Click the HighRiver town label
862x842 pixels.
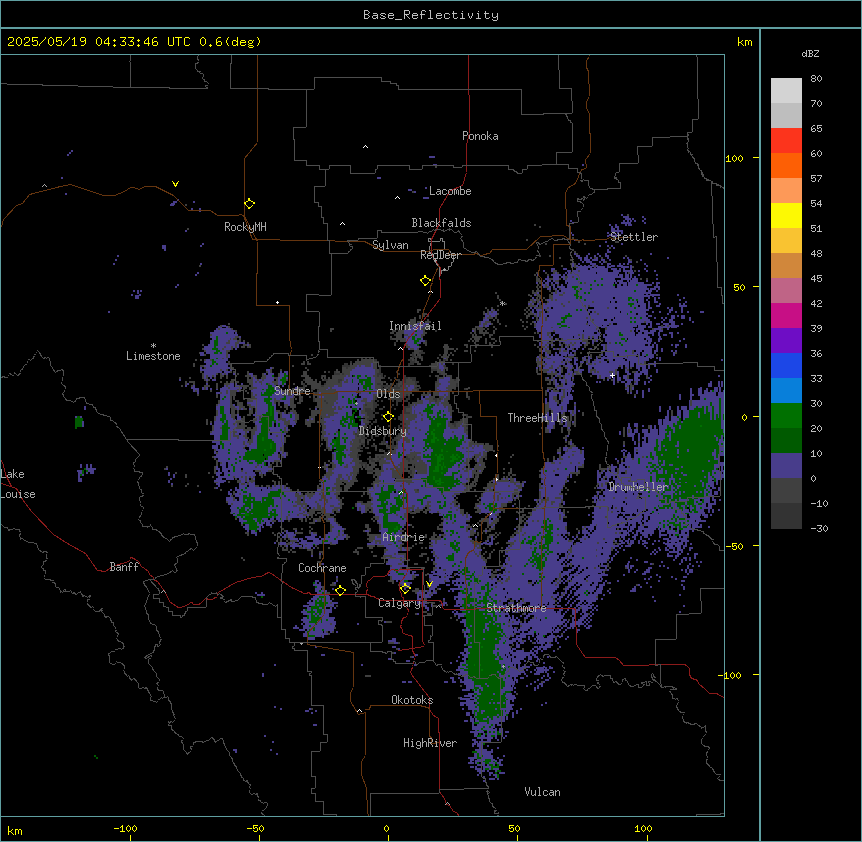coord(429,743)
